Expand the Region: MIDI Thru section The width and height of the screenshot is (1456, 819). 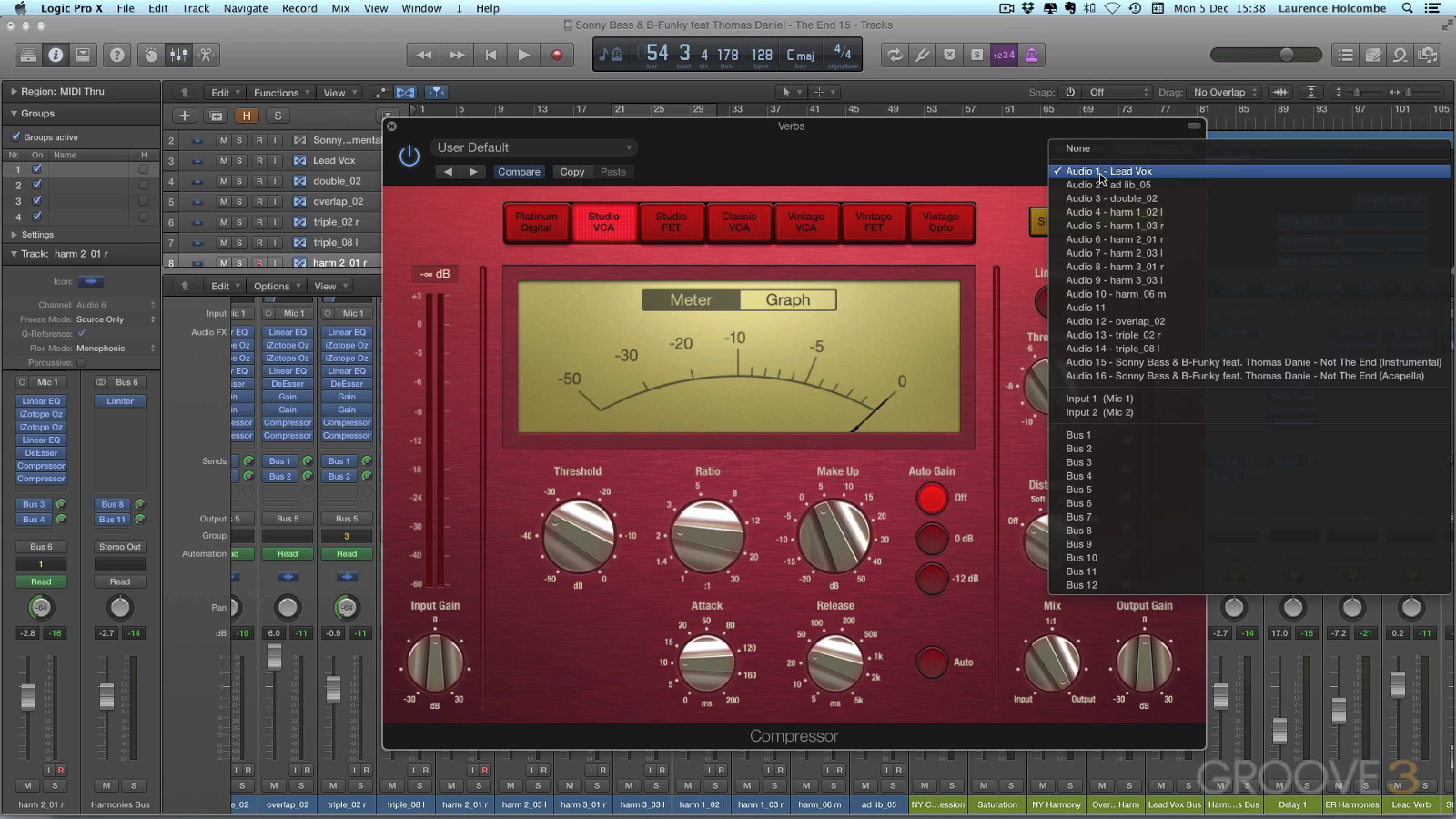click(x=14, y=91)
